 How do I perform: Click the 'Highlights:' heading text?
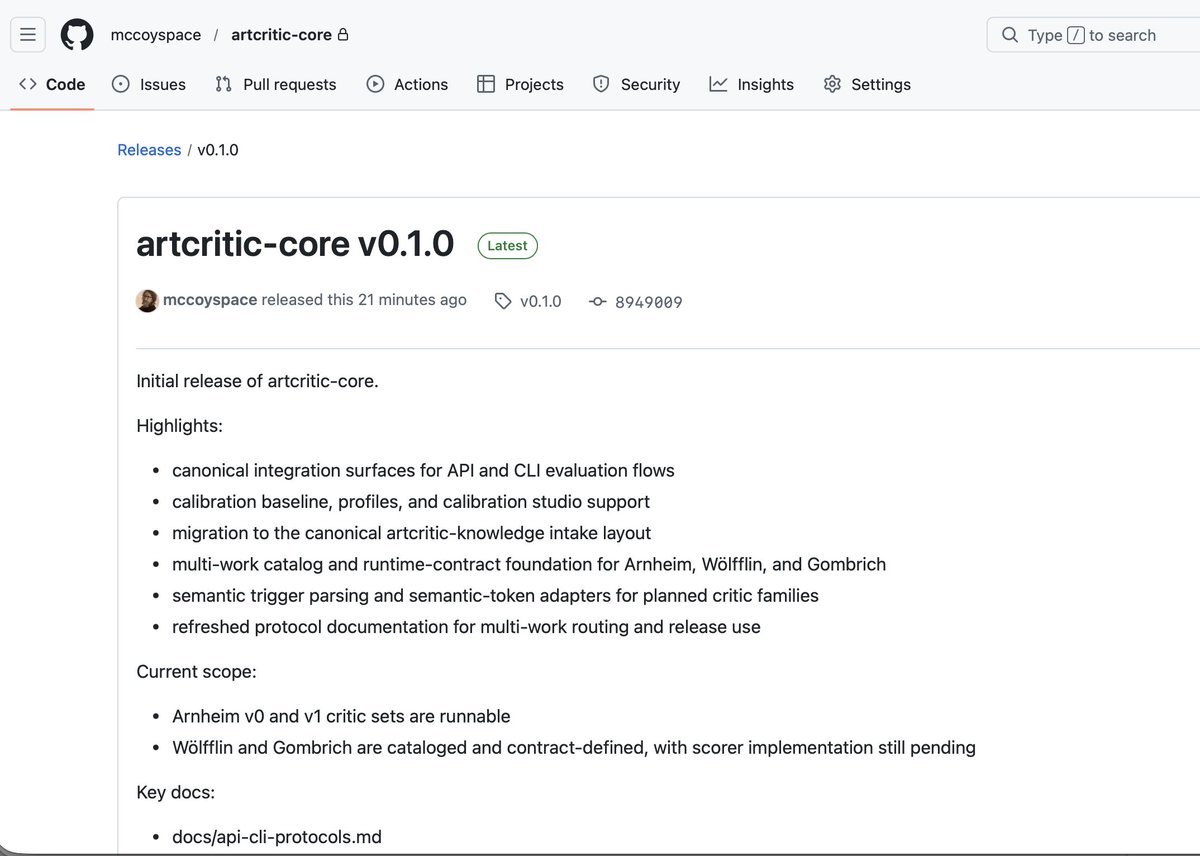[180, 426]
